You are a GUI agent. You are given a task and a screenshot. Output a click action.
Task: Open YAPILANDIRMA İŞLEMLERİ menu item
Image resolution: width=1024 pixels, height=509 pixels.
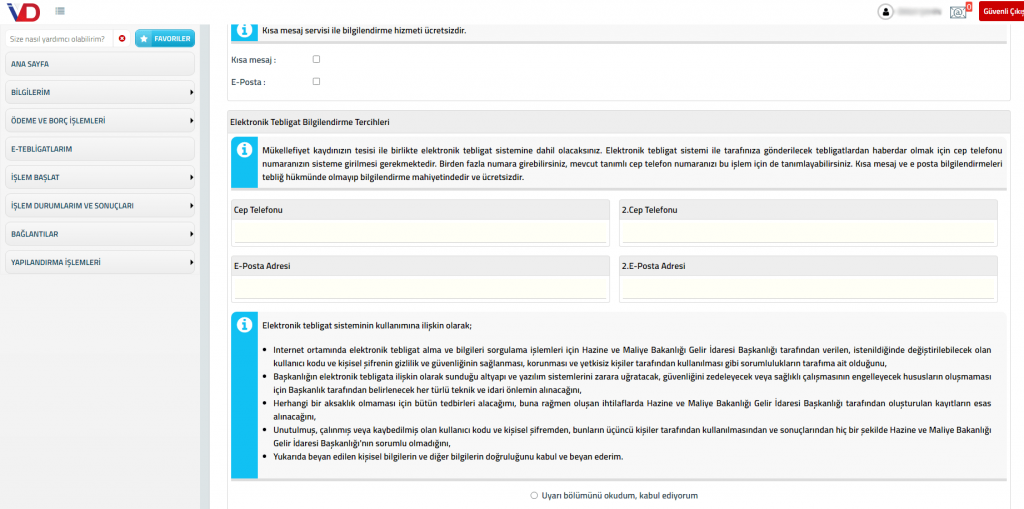coord(100,262)
